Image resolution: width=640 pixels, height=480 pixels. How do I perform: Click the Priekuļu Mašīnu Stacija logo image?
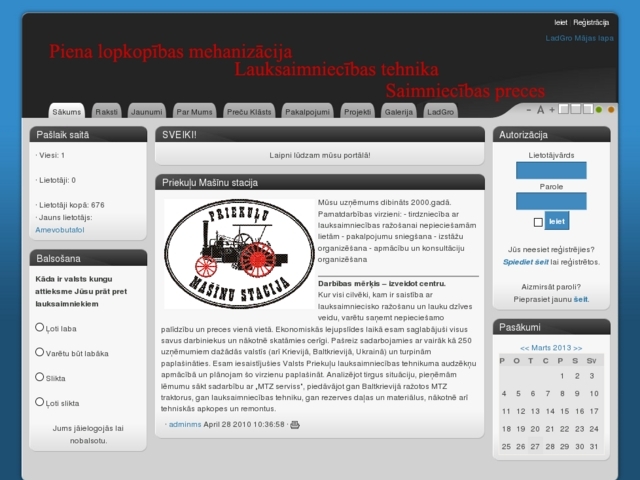pos(237,253)
